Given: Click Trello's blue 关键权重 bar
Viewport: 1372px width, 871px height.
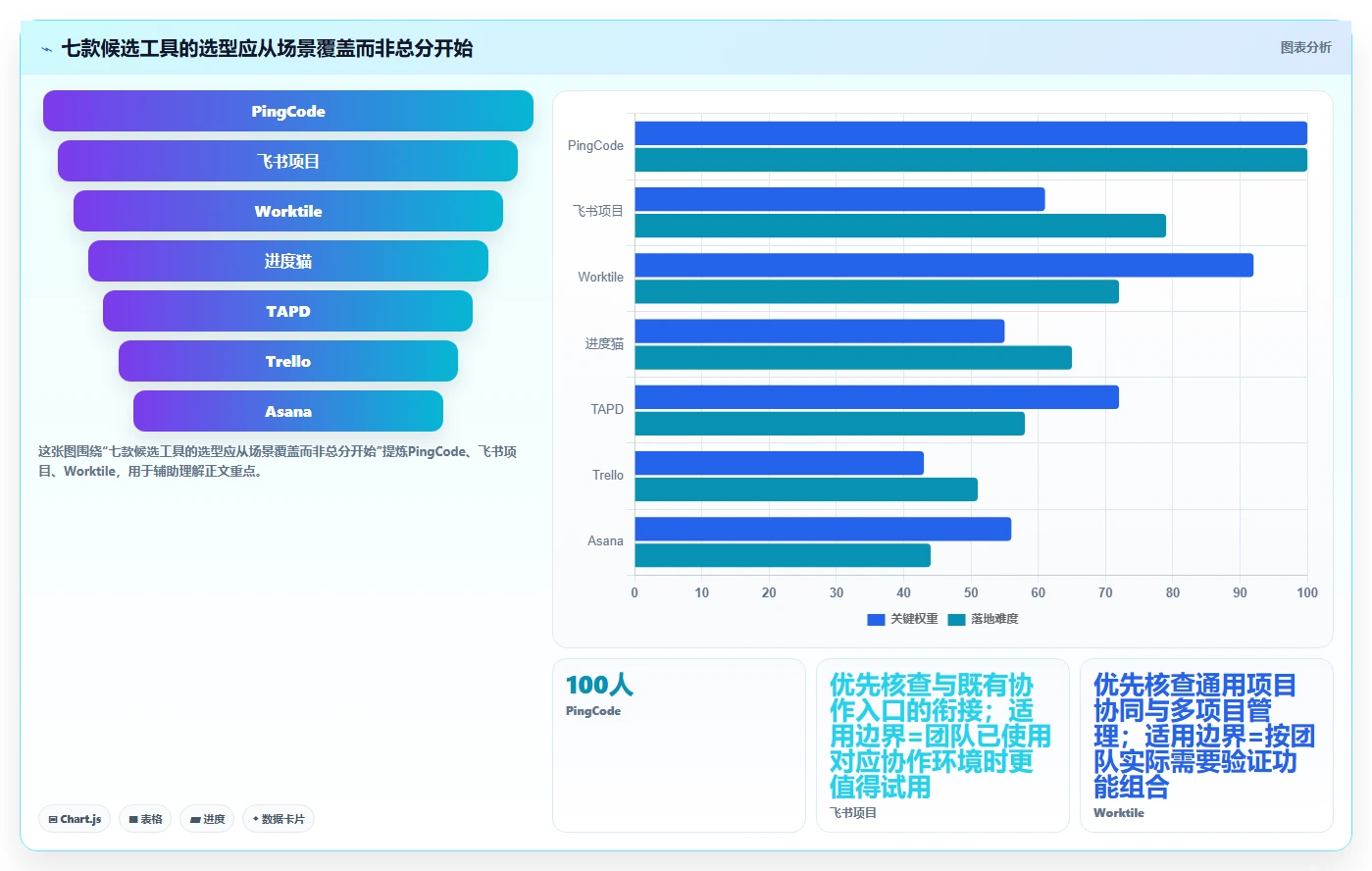Looking at the screenshot, I should 780,463.
